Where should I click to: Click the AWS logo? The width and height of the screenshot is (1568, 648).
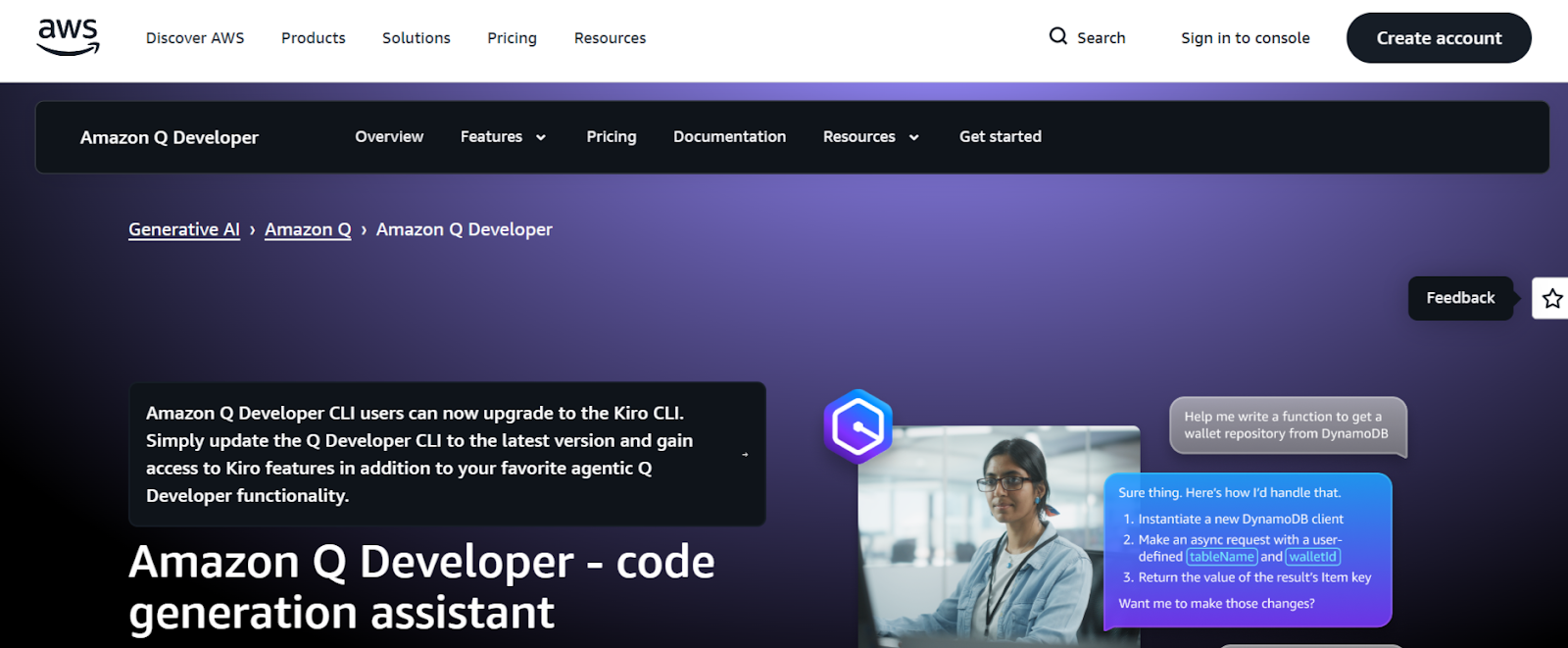point(69,37)
